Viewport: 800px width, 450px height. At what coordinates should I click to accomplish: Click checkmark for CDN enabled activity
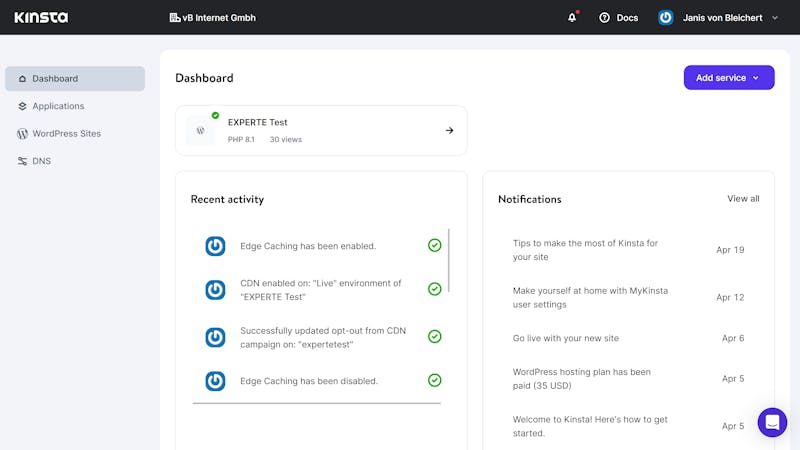pyautogui.click(x=435, y=289)
